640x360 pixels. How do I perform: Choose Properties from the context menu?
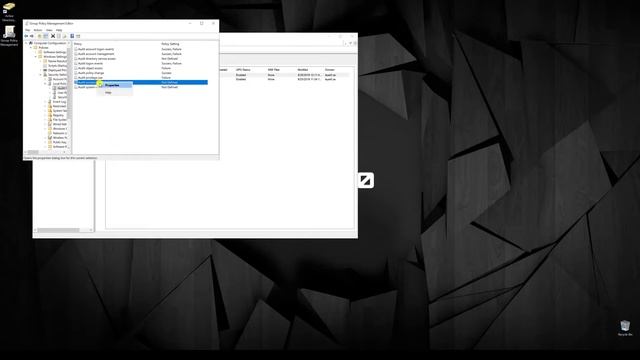(115, 85)
